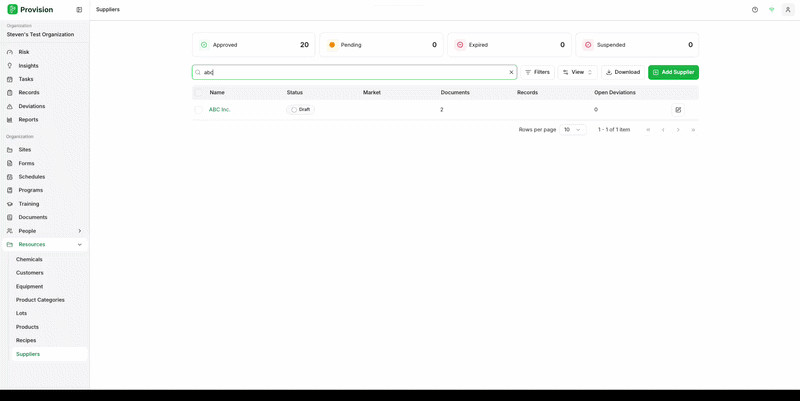Viewport: 800px width, 401px height.
Task: Open the View dropdown
Action: point(578,72)
